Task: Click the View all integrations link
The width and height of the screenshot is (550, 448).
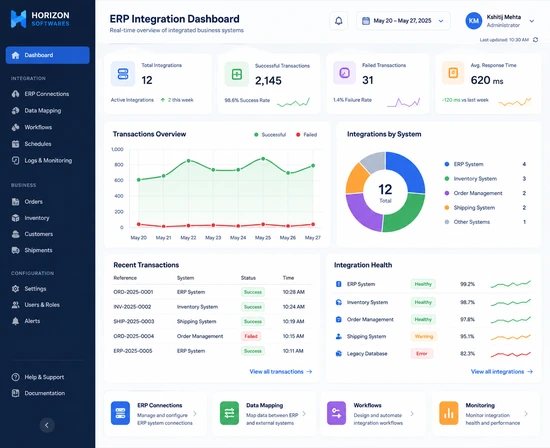Action: pyautogui.click(x=502, y=372)
